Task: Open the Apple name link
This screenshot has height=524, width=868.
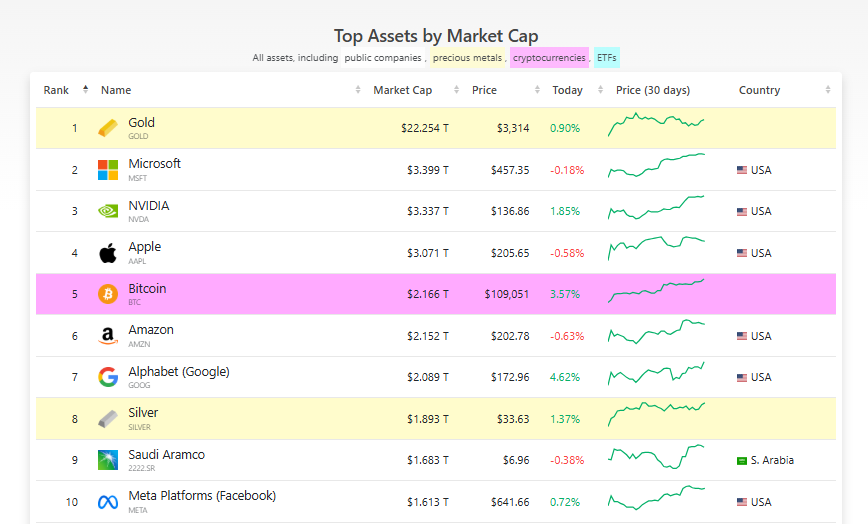Action: (144, 247)
